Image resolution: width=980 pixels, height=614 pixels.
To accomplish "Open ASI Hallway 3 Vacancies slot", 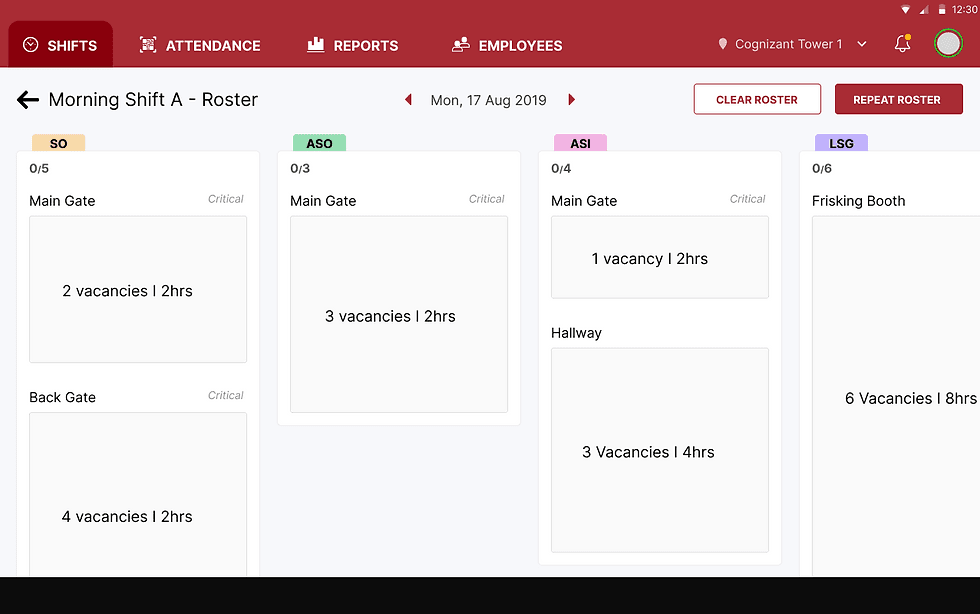I will click(660, 450).
